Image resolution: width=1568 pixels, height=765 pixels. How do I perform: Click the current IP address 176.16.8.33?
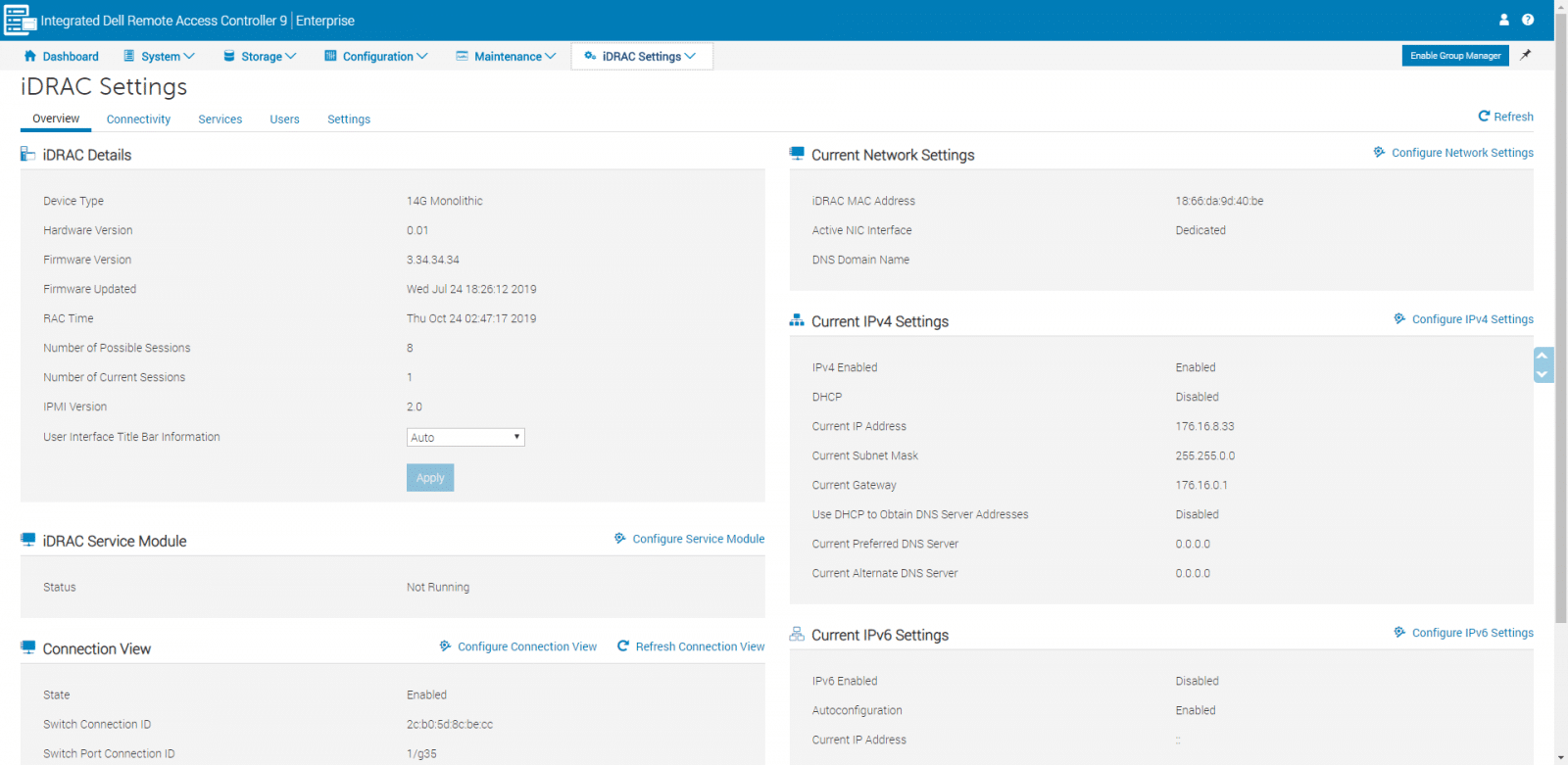click(1204, 426)
